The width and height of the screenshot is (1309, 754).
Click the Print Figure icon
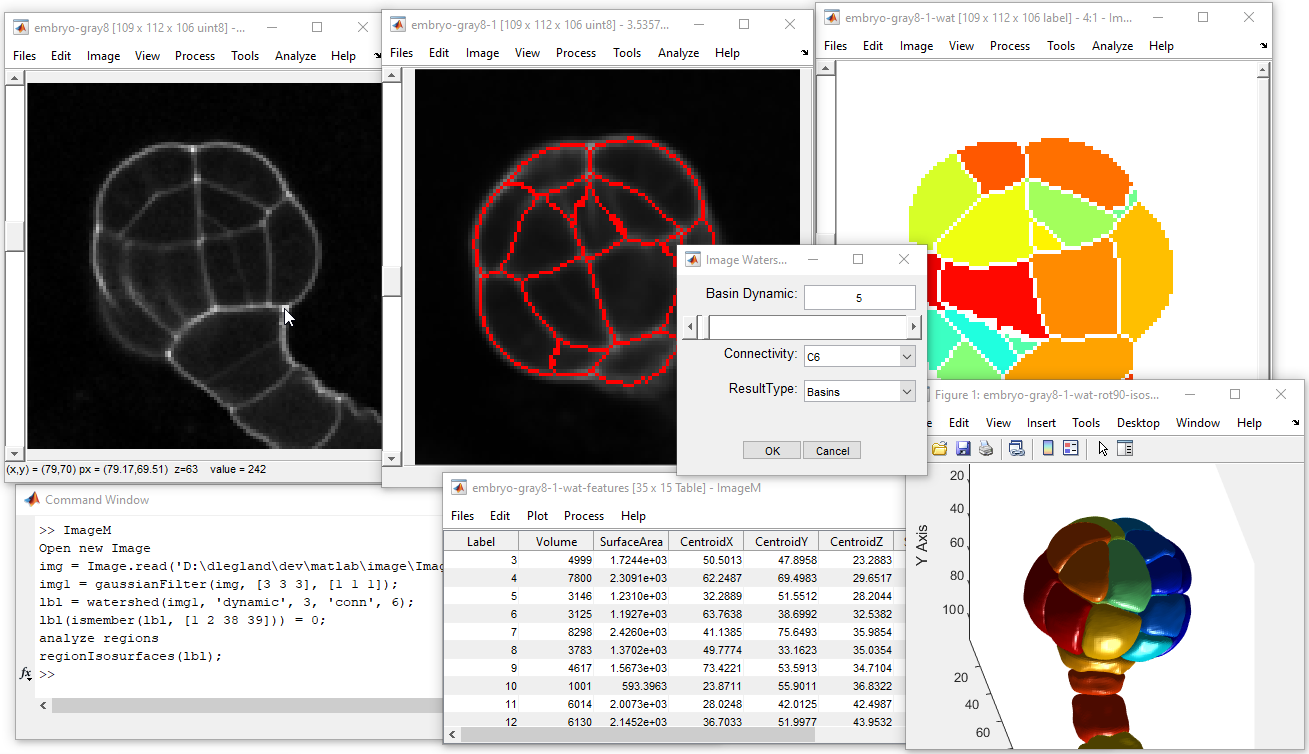(x=985, y=449)
